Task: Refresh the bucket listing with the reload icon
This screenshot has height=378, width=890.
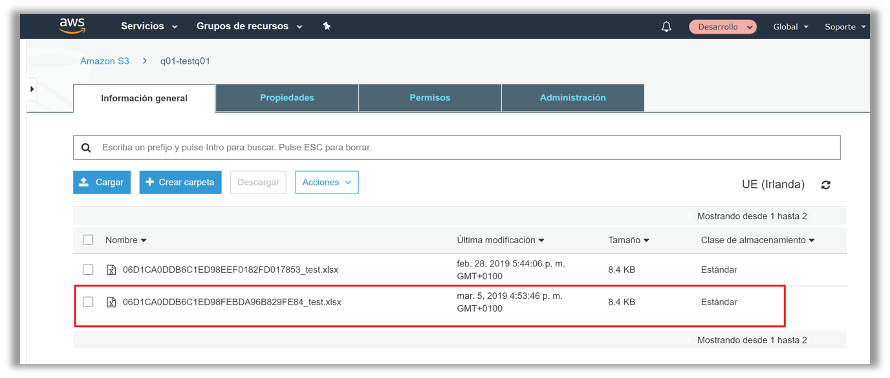Action: 826,184
